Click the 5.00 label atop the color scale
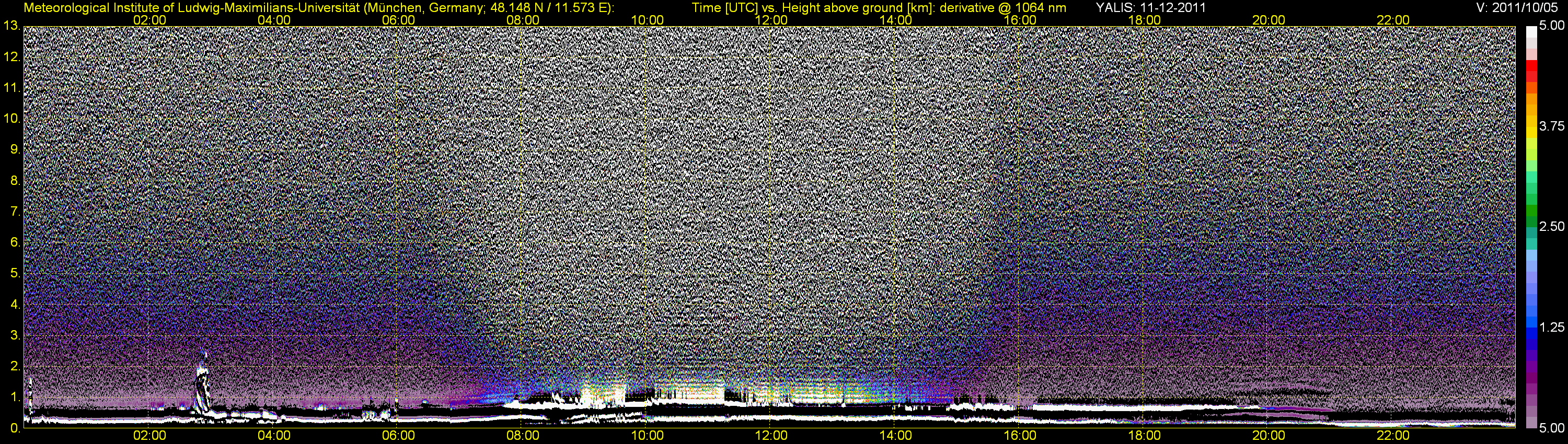The width and height of the screenshot is (1568, 444). (x=1551, y=26)
